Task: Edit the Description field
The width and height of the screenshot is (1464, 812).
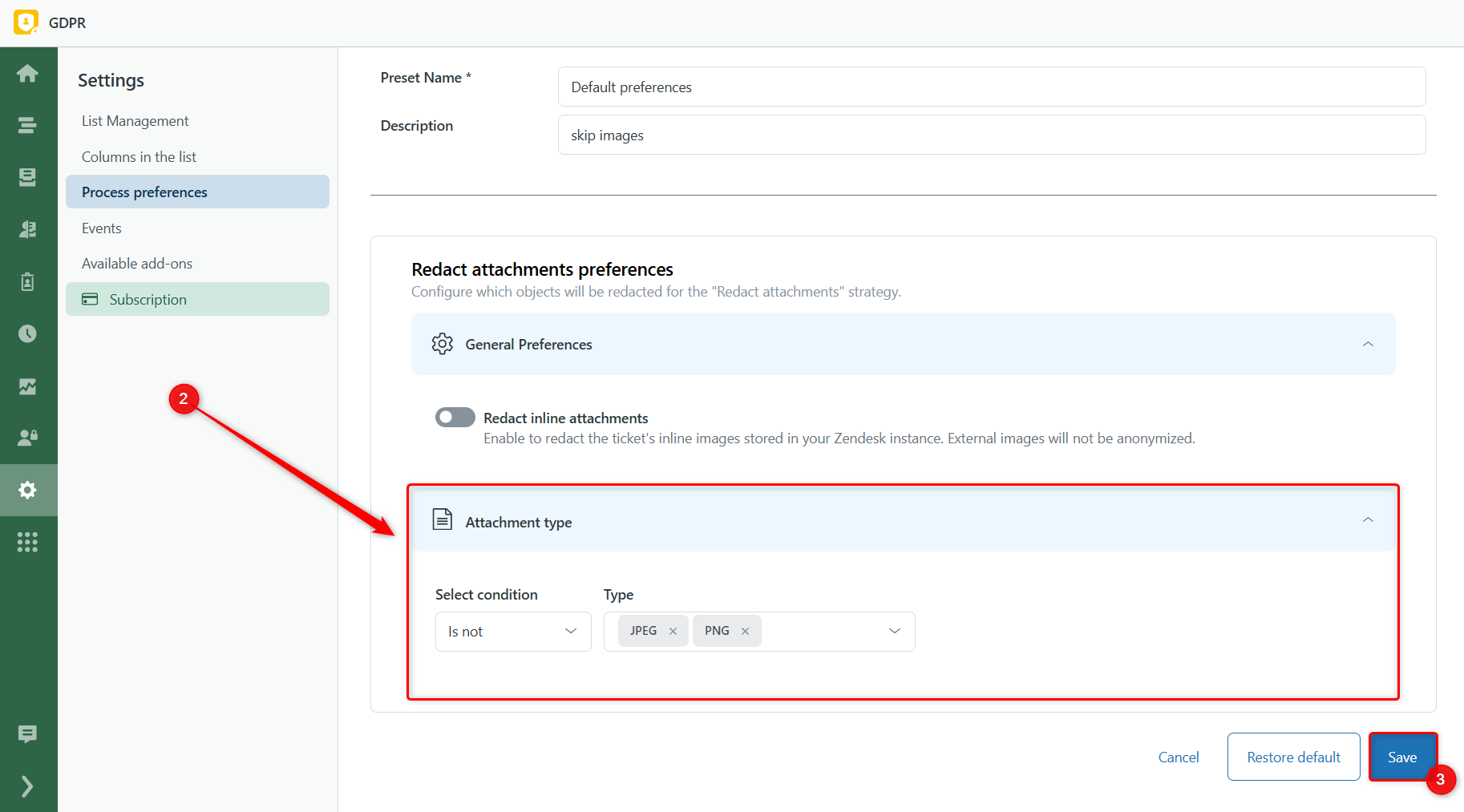Action: pos(991,135)
